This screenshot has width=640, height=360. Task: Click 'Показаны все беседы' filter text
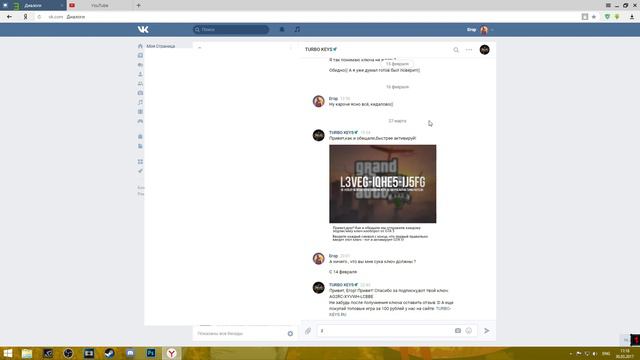click(220, 333)
